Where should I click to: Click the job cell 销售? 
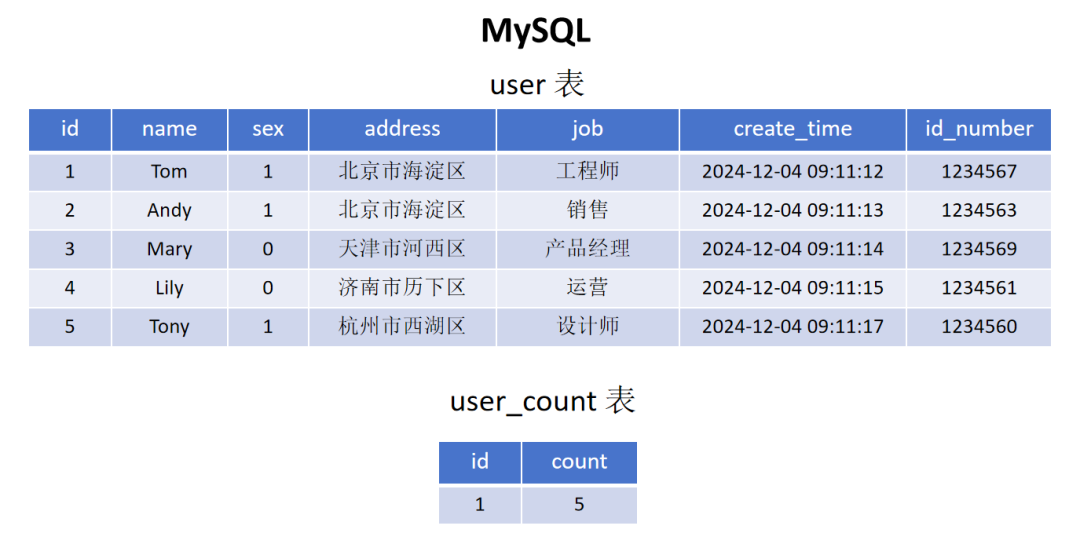[x=588, y=210]
